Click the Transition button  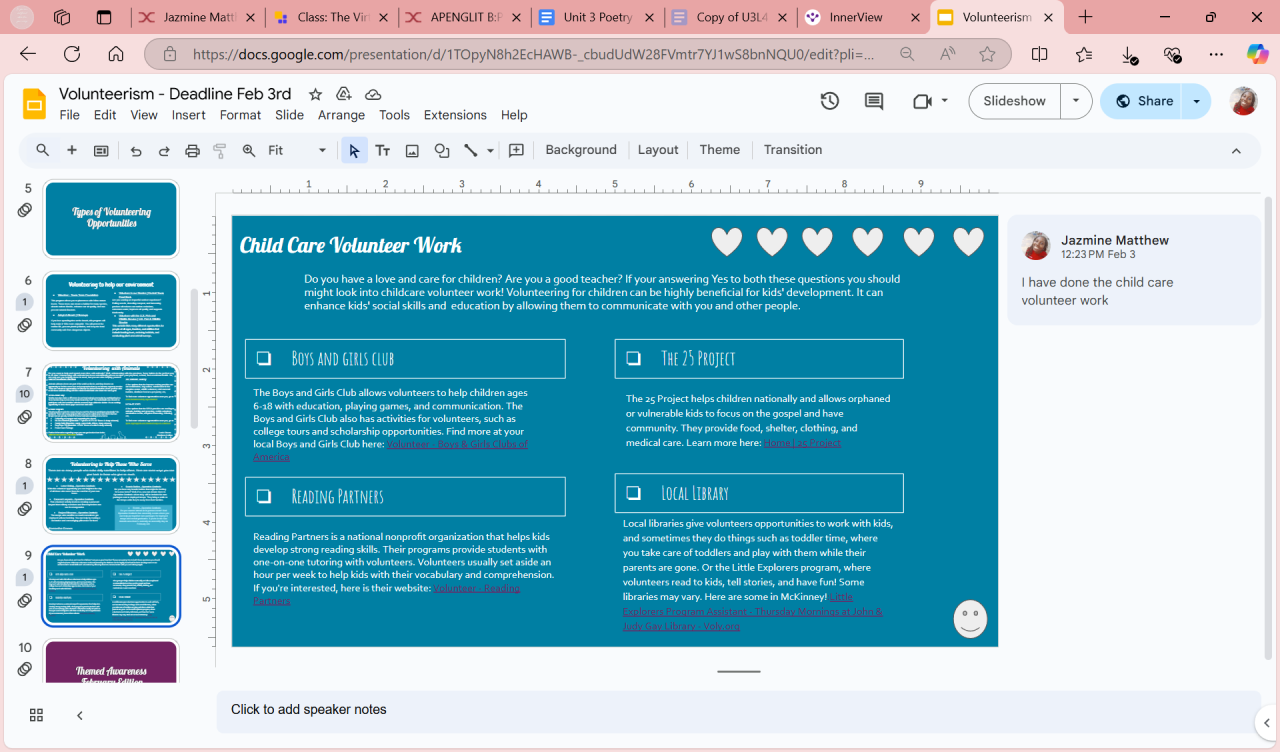(x=793, y=150)
